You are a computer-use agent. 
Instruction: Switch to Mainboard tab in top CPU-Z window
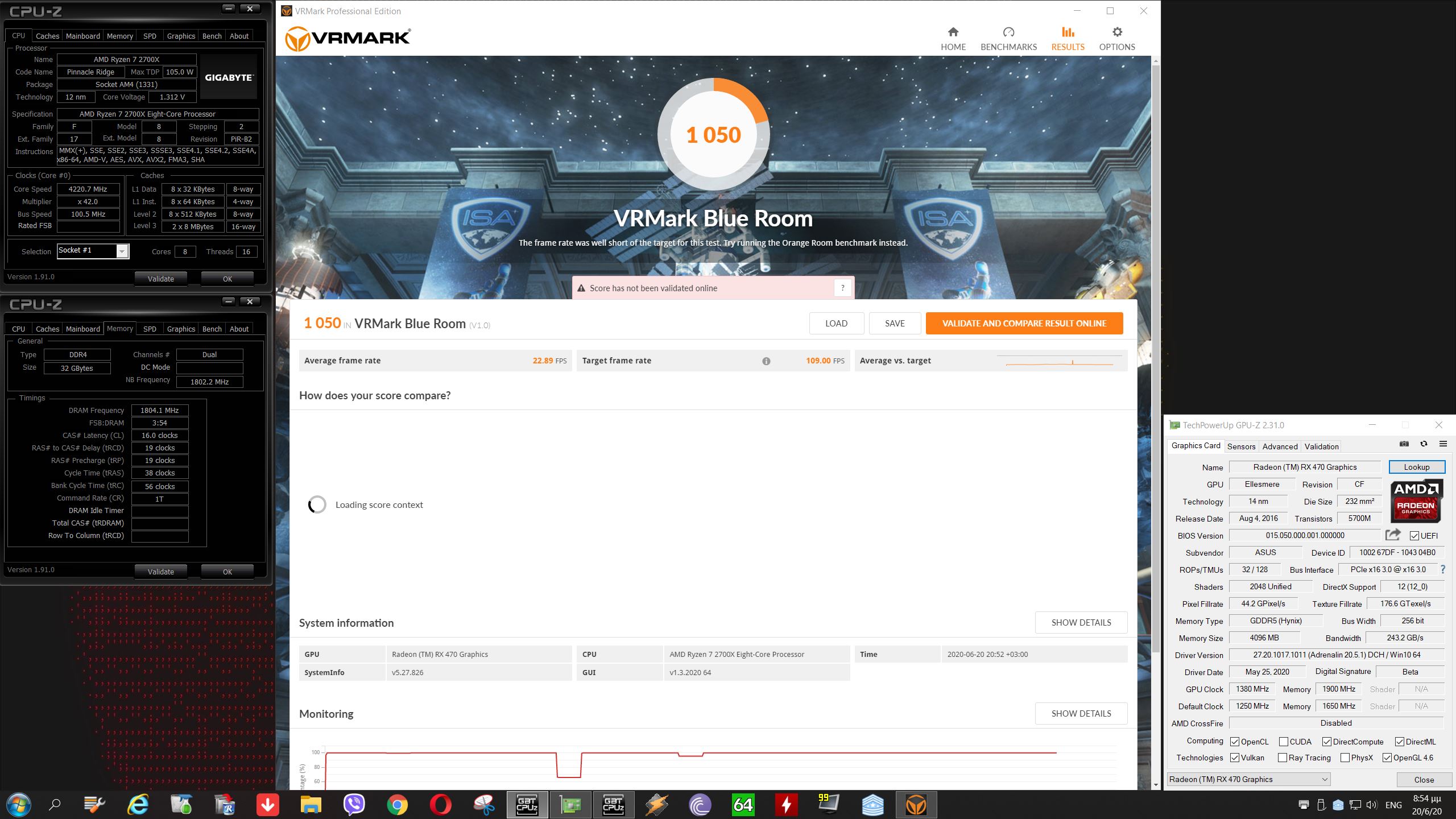tap(83, 36)
